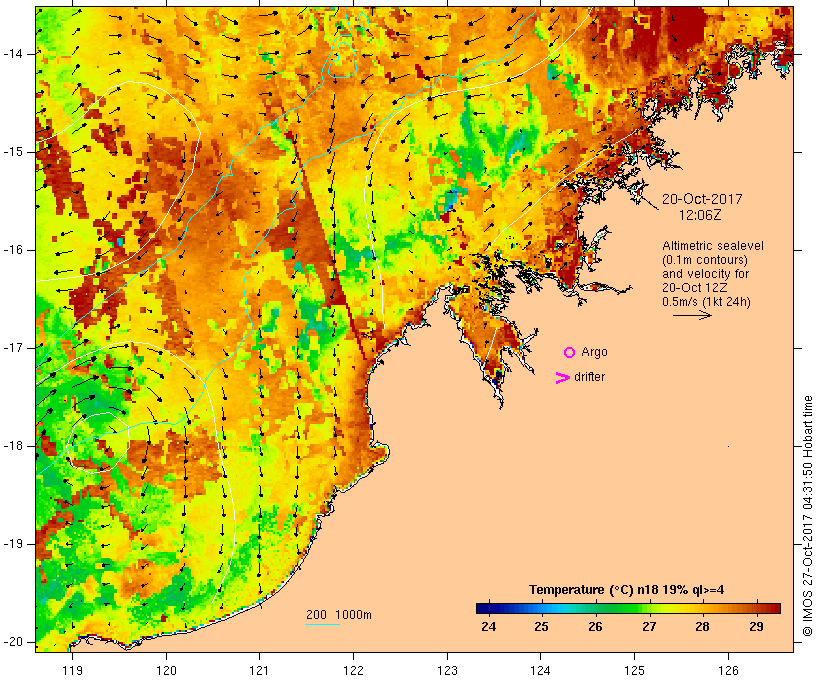820x680 pixels.
Task: Click the '-15' latitude axis label
Action: [x=13, y=152]
